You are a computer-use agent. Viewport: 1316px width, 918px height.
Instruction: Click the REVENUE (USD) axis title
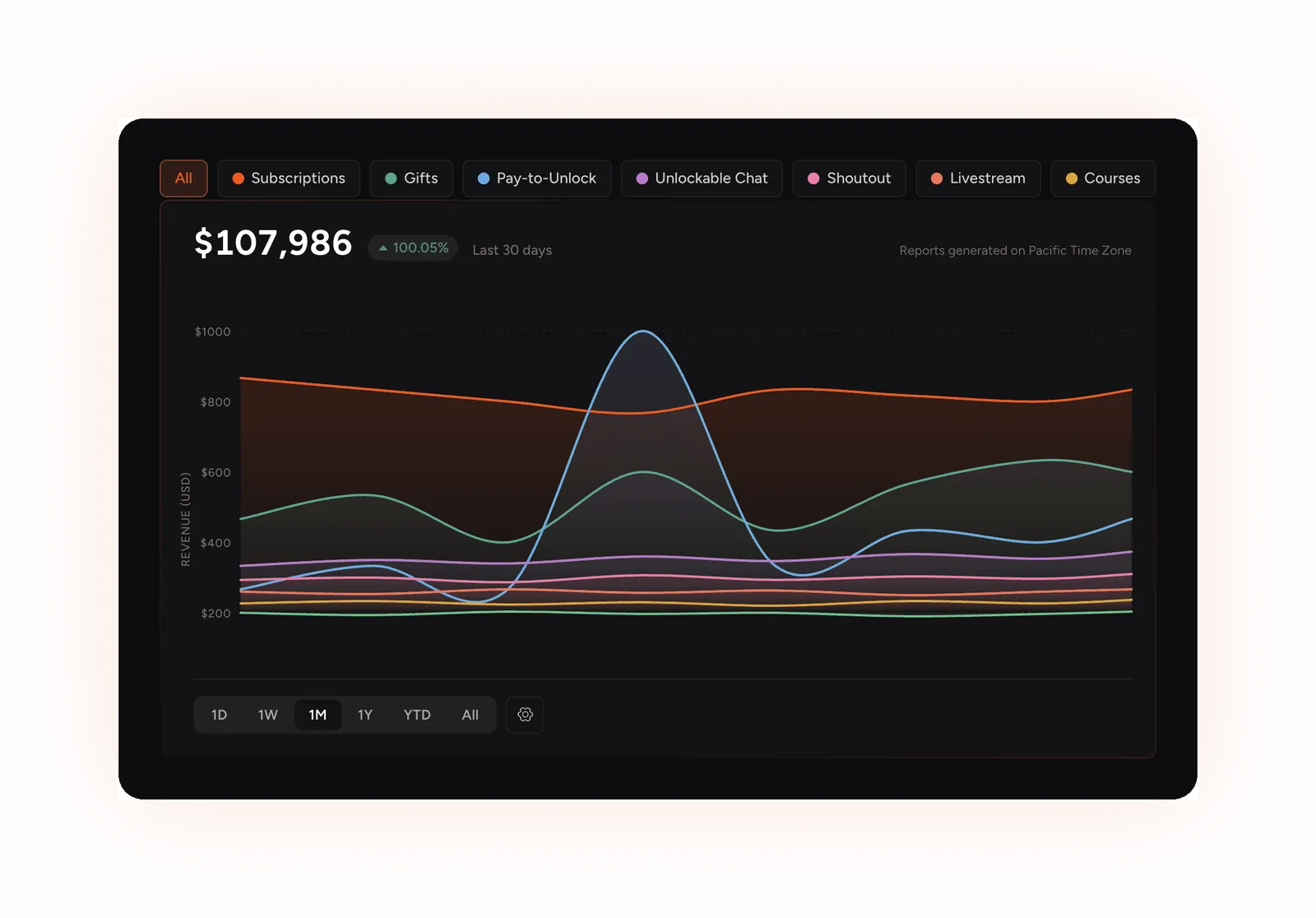click(185, 519)
